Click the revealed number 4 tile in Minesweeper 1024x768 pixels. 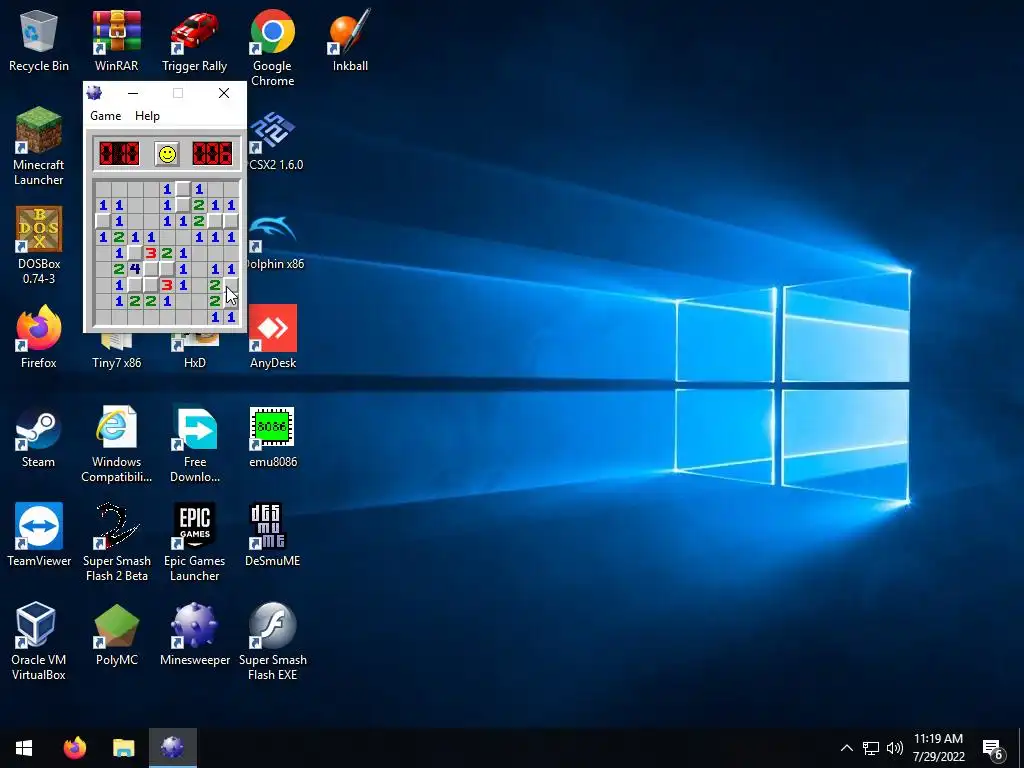pos(135,268)
